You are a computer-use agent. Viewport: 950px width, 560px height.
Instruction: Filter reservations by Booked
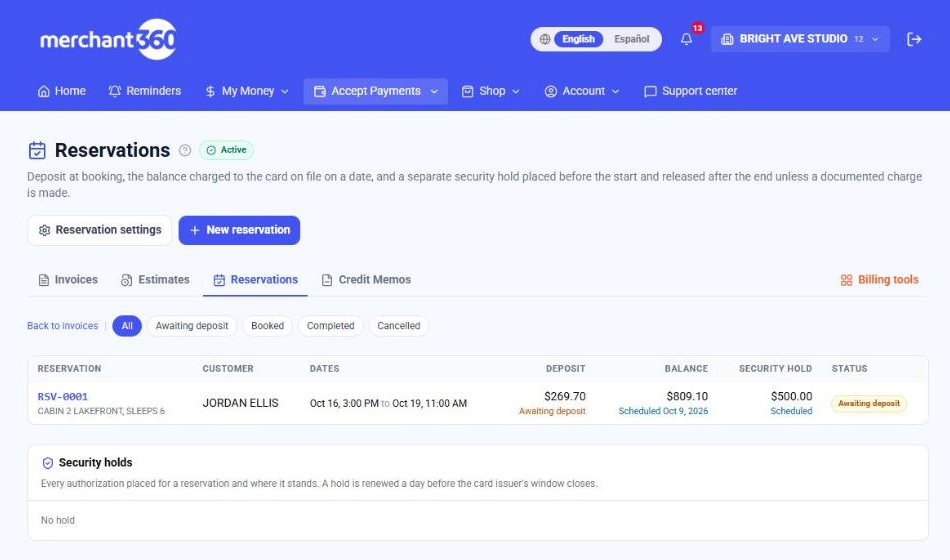point(267,326)
